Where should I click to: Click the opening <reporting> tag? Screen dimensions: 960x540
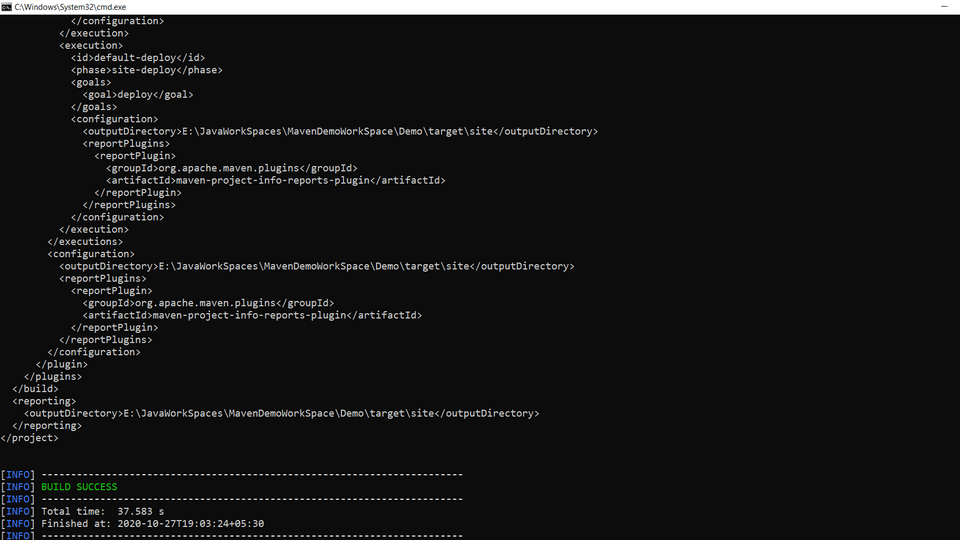(44, 401)
